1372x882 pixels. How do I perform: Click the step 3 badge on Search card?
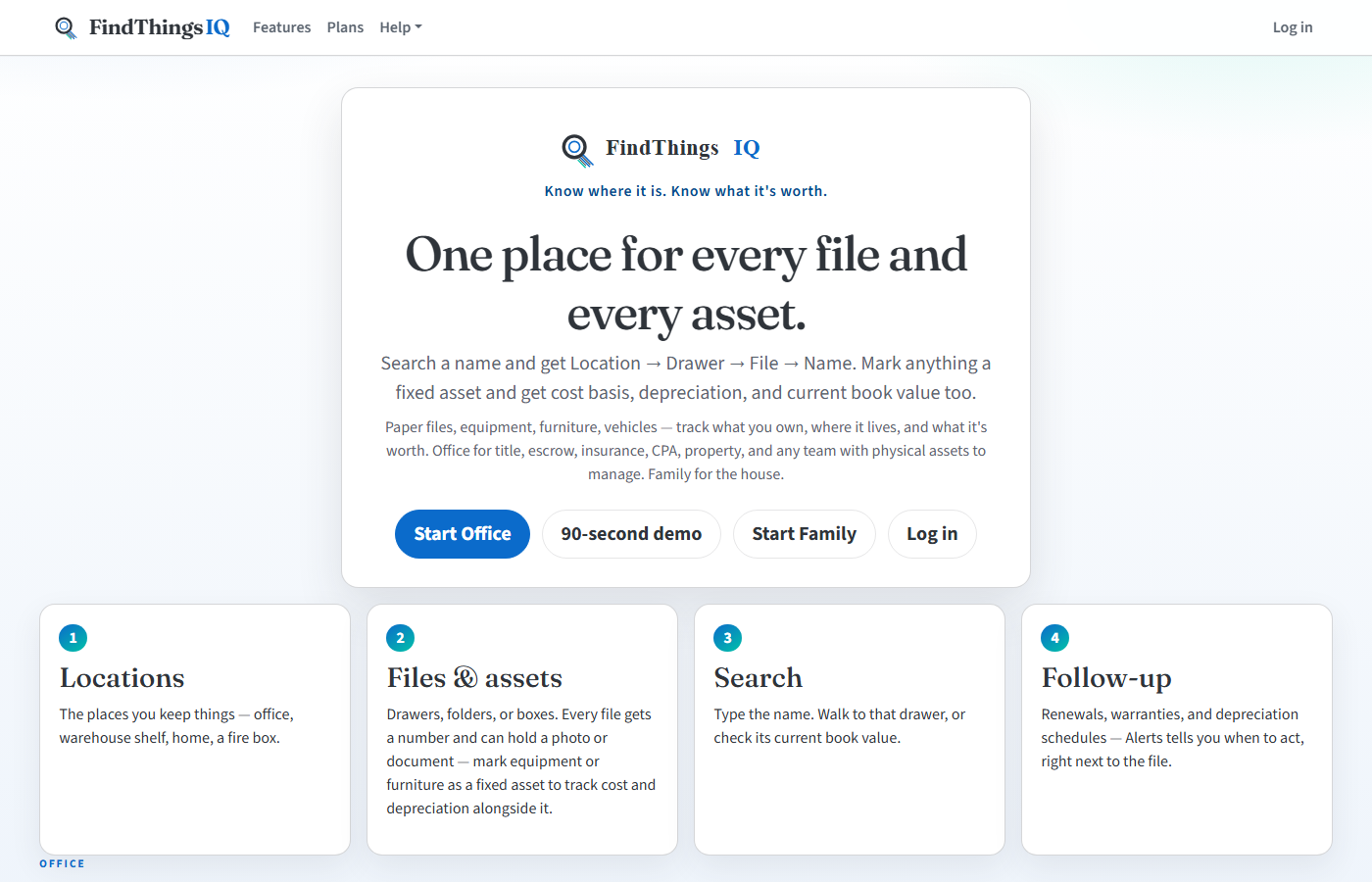pyautogui.click(x=728, y=638)
